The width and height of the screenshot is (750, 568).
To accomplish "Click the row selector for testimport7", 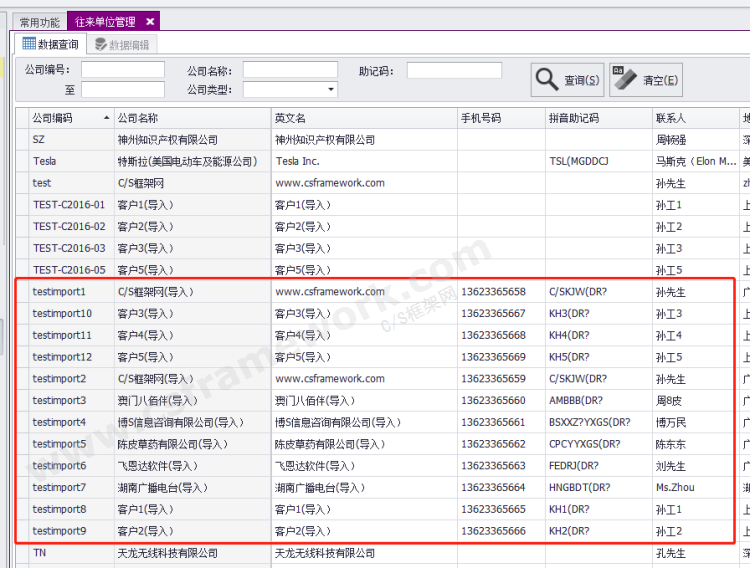I will click(x=22, y=487).
